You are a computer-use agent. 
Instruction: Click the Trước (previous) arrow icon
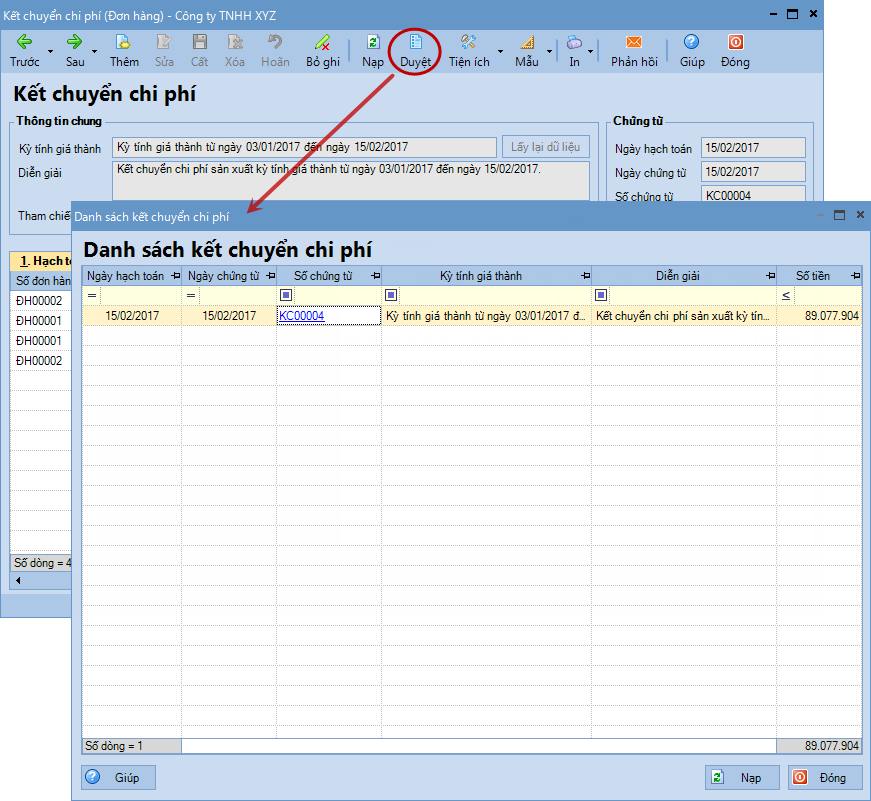click(x=25, y=42)
